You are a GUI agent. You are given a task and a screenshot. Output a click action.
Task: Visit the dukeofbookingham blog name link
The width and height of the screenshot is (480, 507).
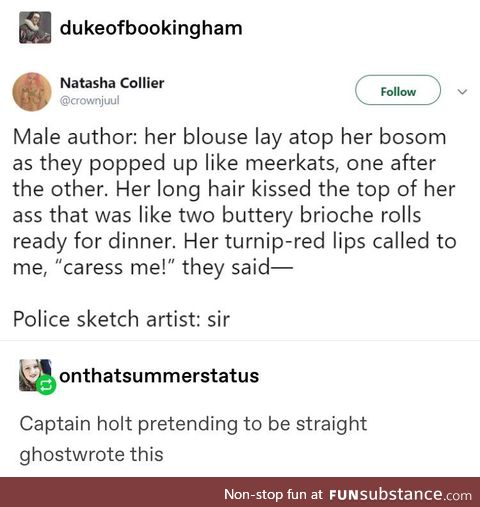tap(151, 28)
